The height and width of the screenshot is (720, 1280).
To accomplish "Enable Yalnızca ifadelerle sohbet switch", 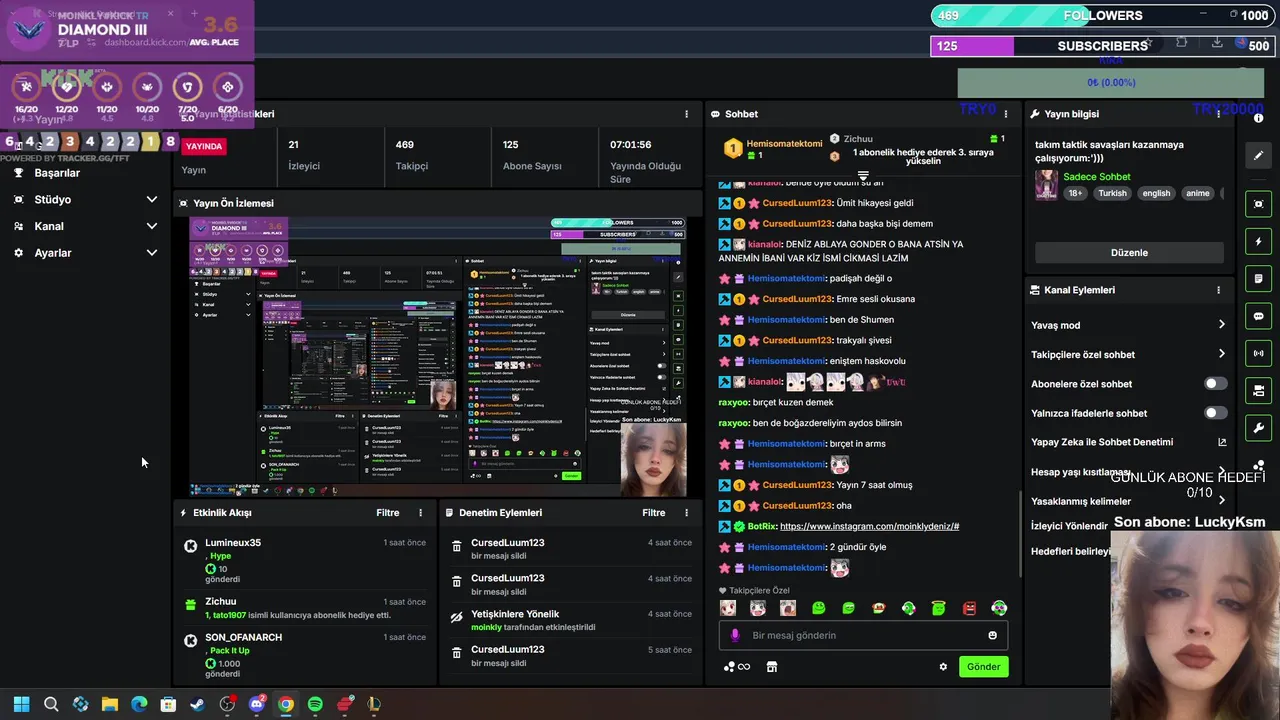I will pos(1215,413).
